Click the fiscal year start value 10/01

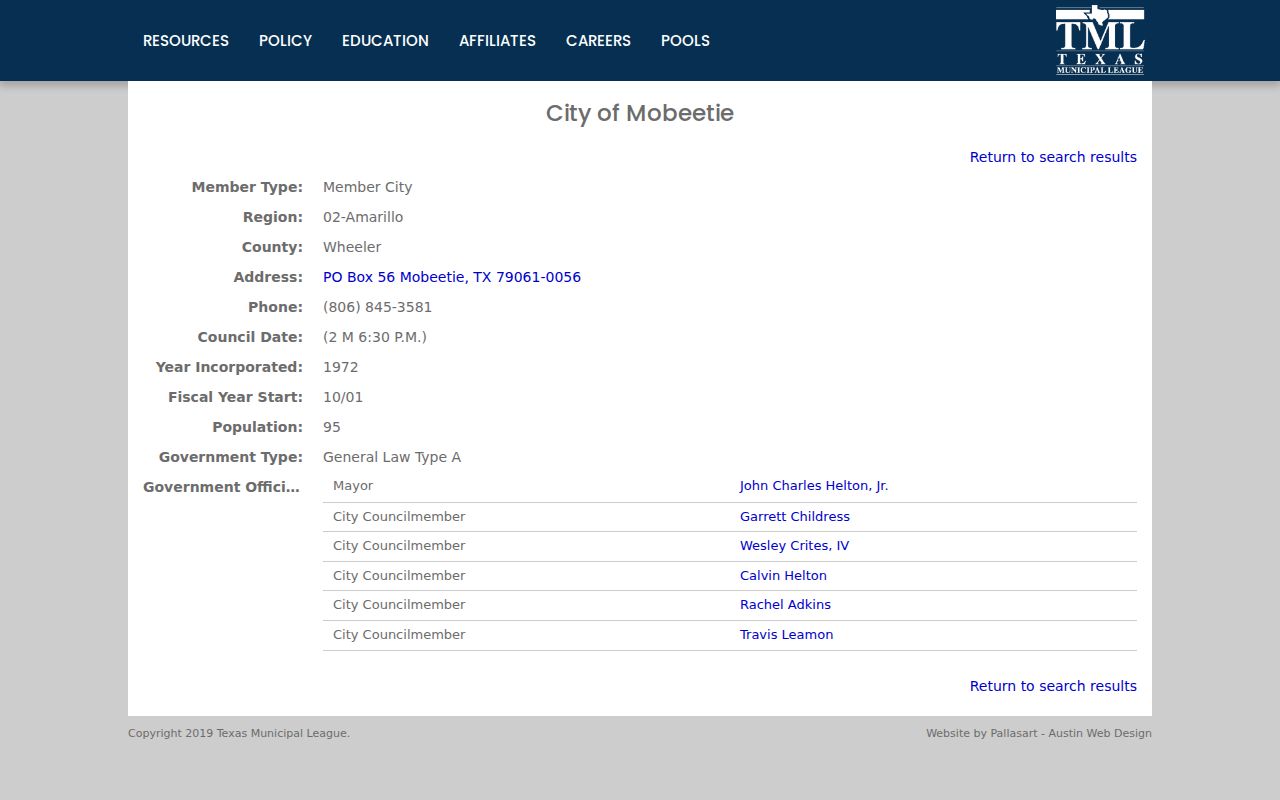pos(343,397)
